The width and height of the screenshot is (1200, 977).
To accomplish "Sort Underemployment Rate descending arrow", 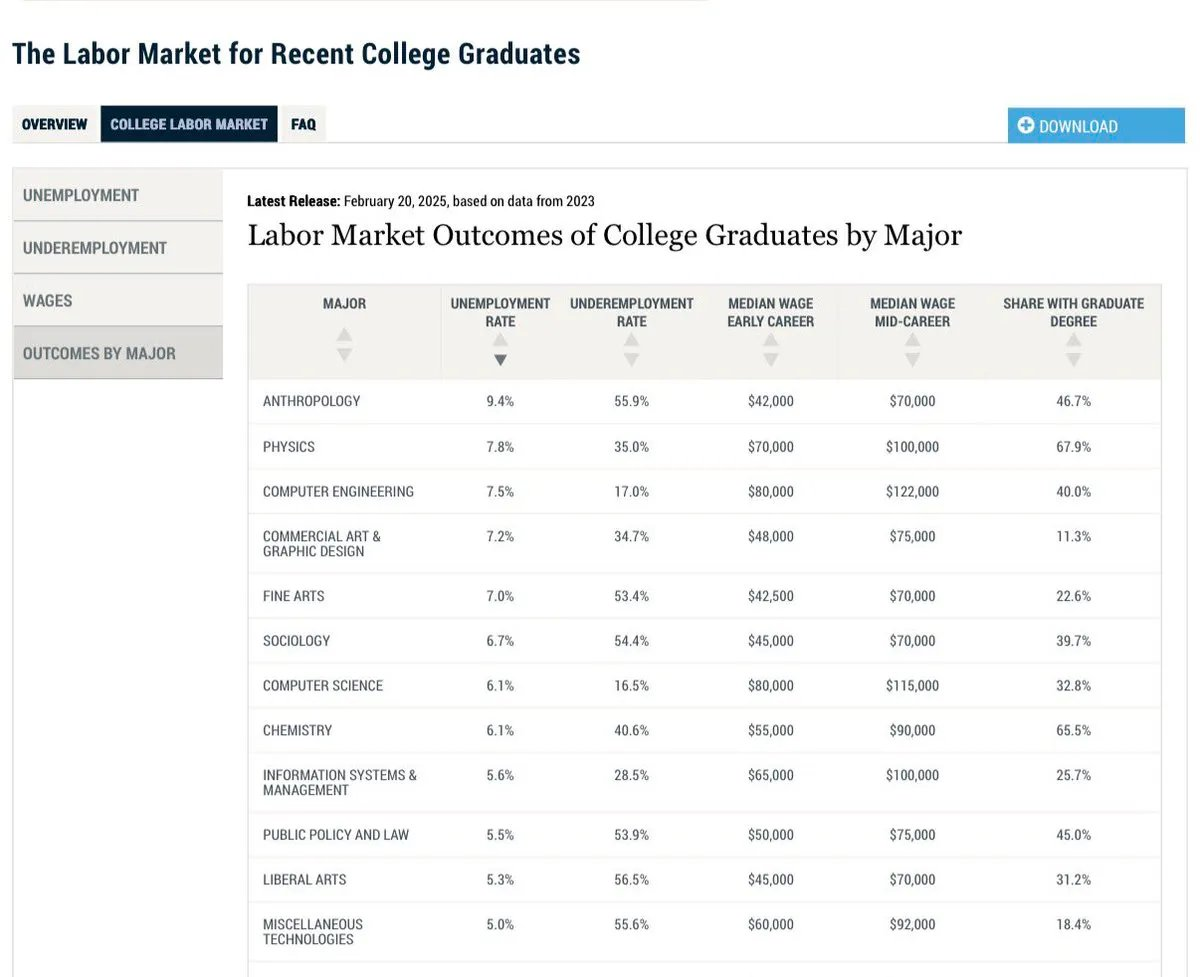I will [x=631, y=360].
